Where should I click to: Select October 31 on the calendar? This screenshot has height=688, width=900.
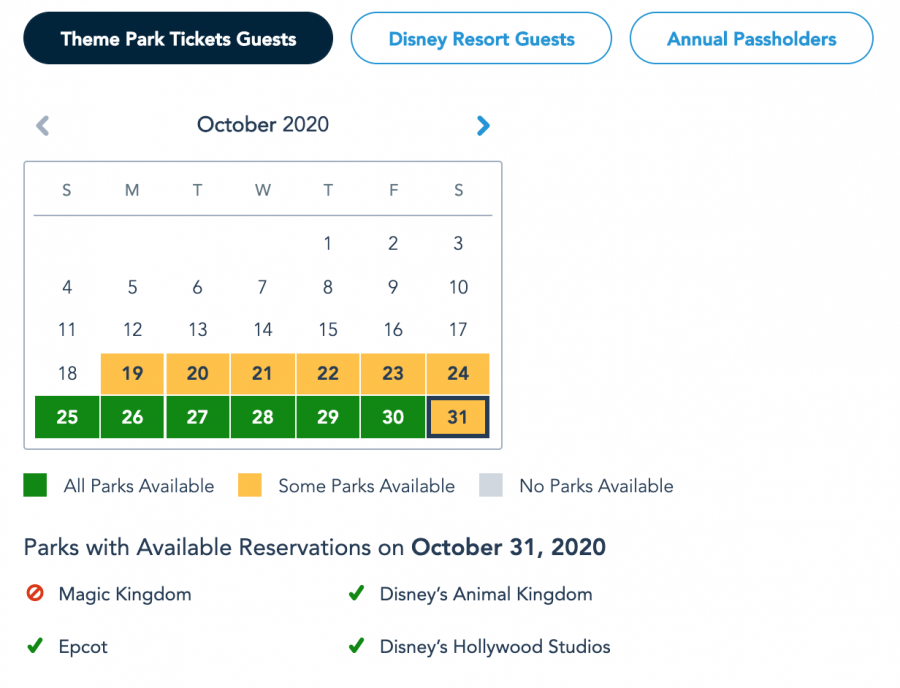click(x=458, y=417)
